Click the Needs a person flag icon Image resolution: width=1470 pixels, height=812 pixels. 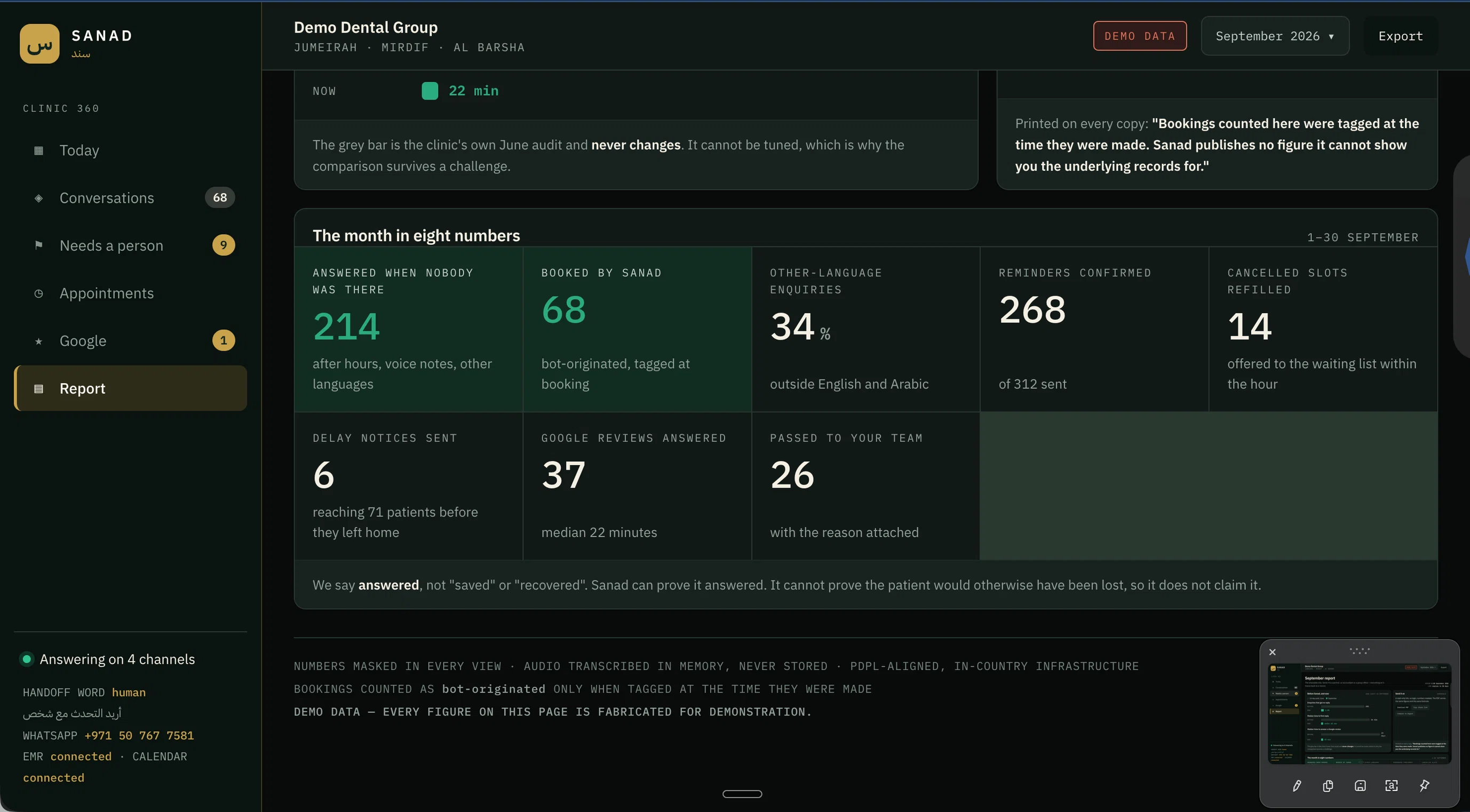[39, 245]
